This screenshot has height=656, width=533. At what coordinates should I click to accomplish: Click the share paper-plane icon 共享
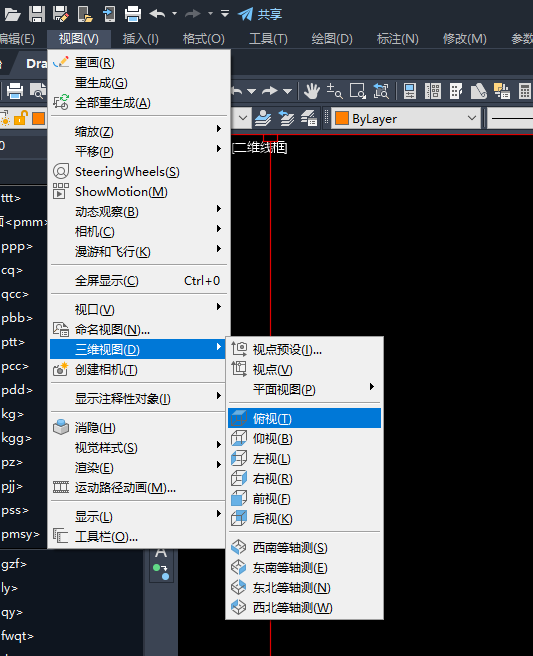260,14
